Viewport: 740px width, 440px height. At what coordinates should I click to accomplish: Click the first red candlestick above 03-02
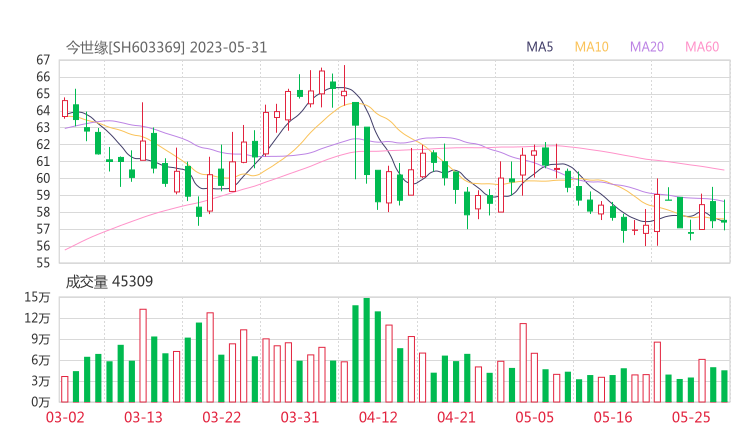click(x=65, y=108)
